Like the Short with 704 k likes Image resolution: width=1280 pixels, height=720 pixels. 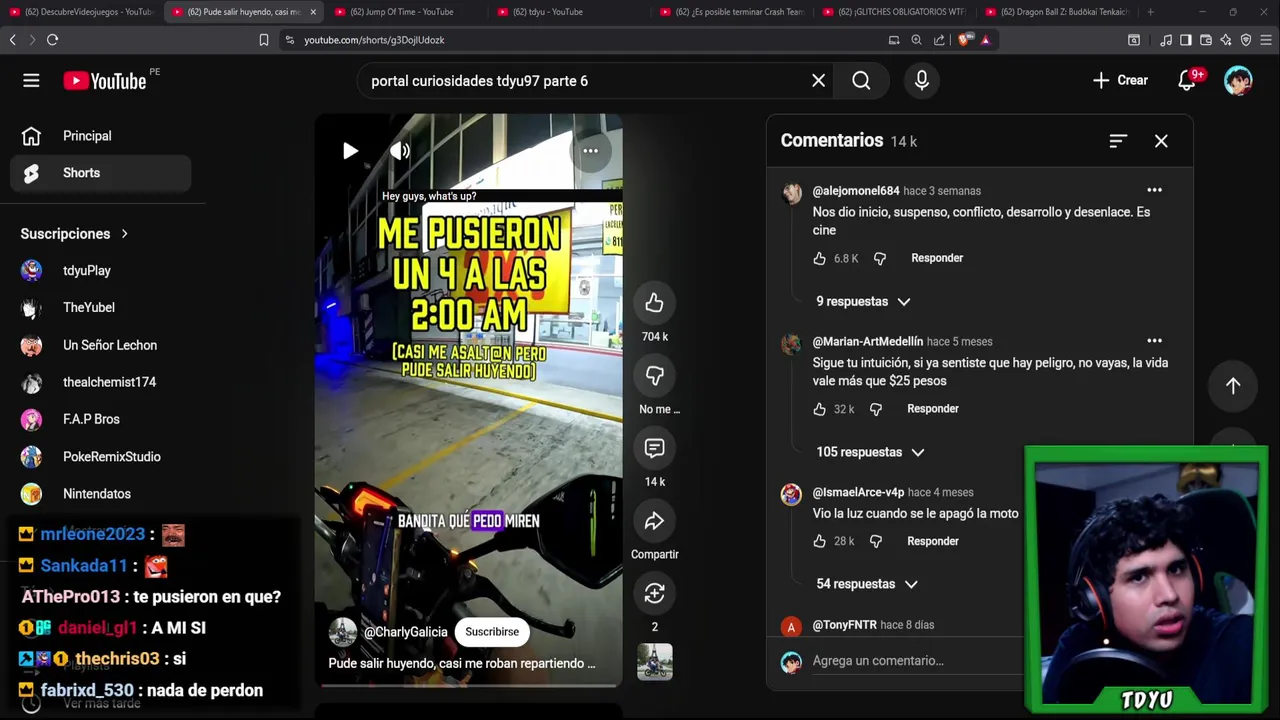[654, 303]
